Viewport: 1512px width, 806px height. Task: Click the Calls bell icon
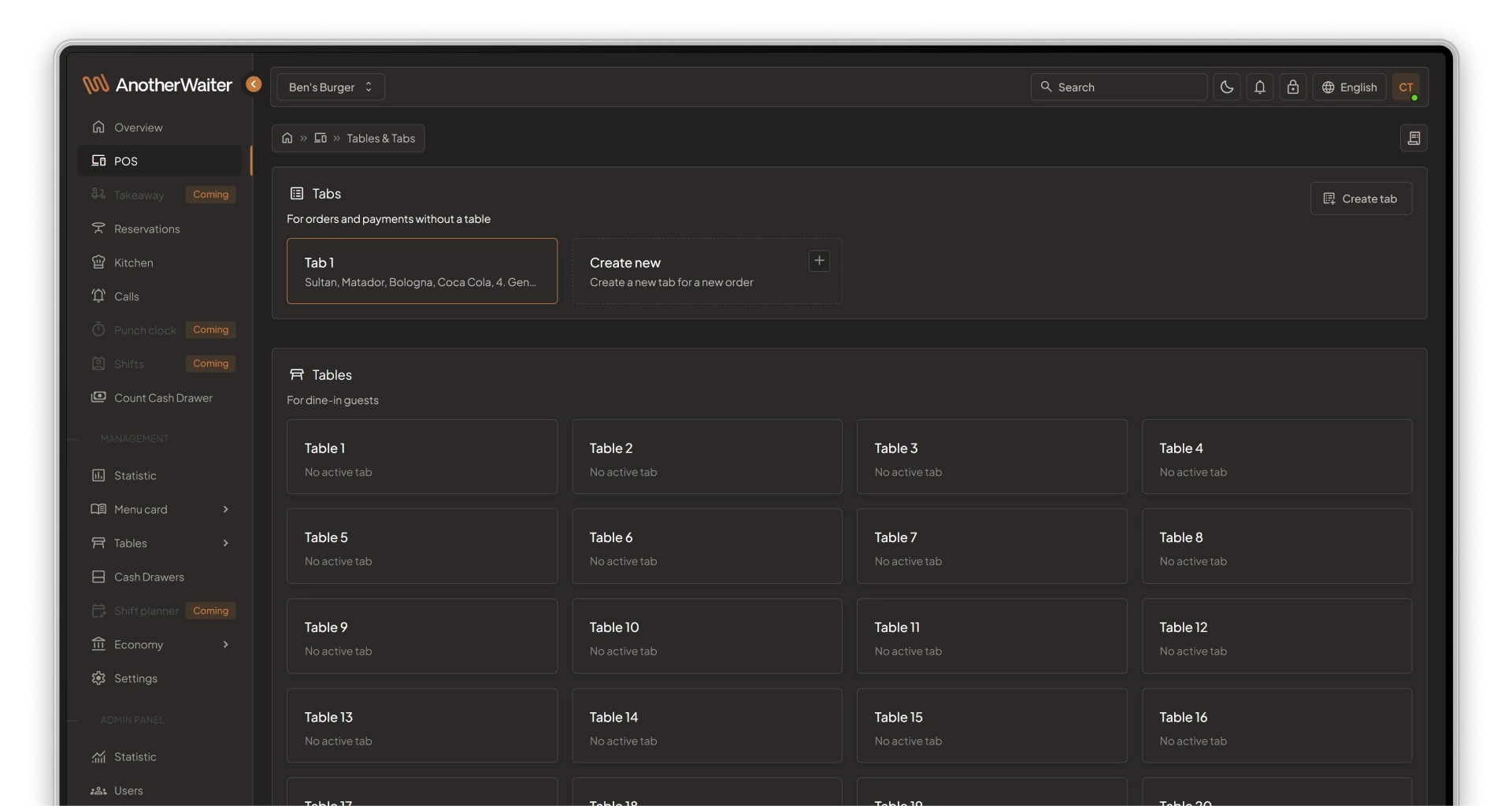point(98,296)
